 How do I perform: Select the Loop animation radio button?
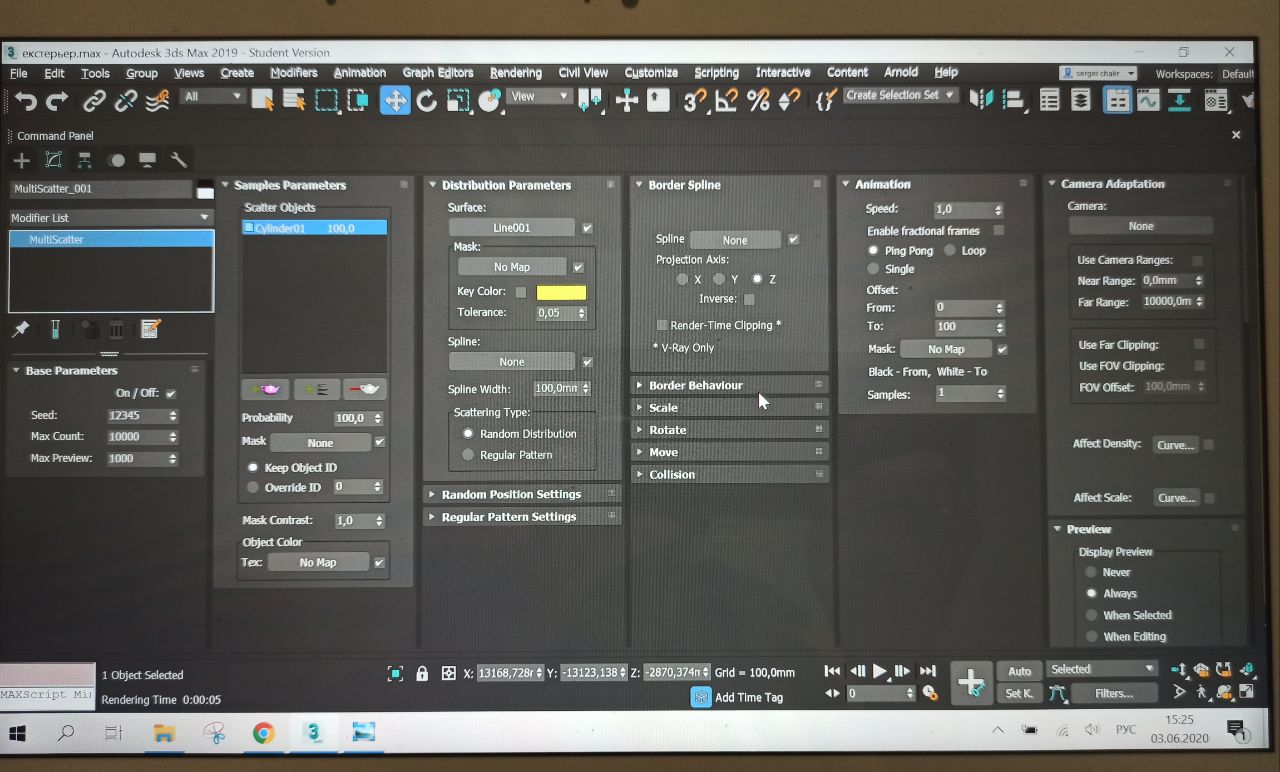coord(950,251)
